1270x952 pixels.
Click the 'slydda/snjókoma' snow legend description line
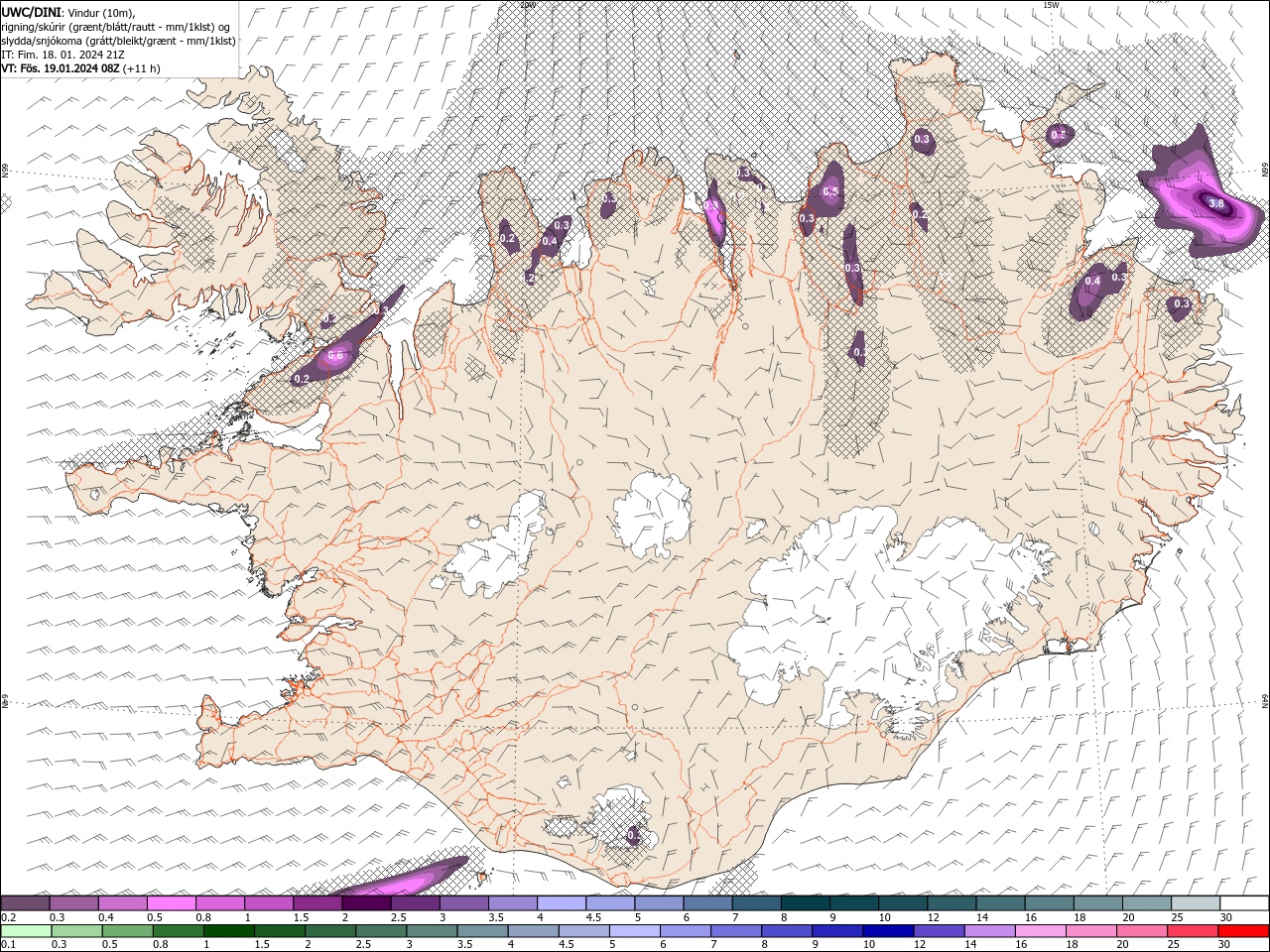[118, 41]
